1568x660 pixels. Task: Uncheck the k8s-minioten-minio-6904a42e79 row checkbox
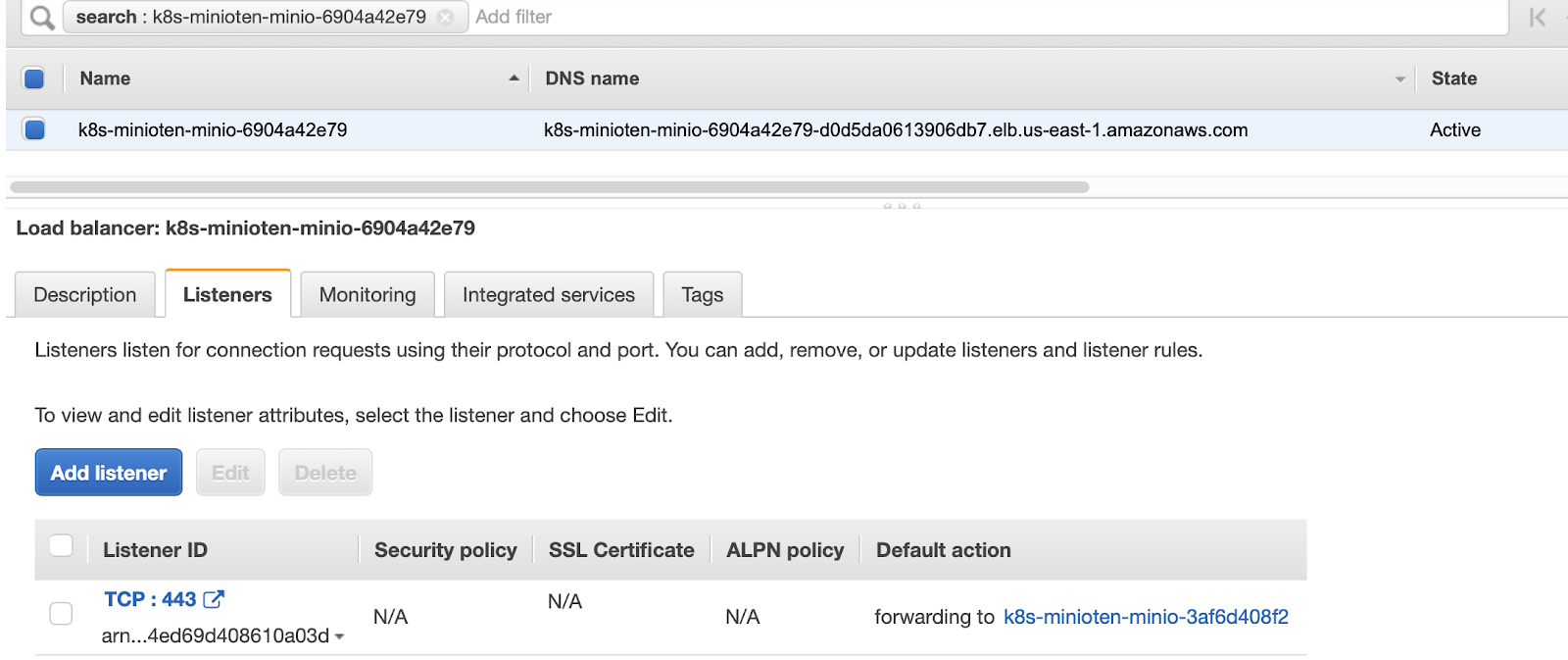(x=34, y=129)
